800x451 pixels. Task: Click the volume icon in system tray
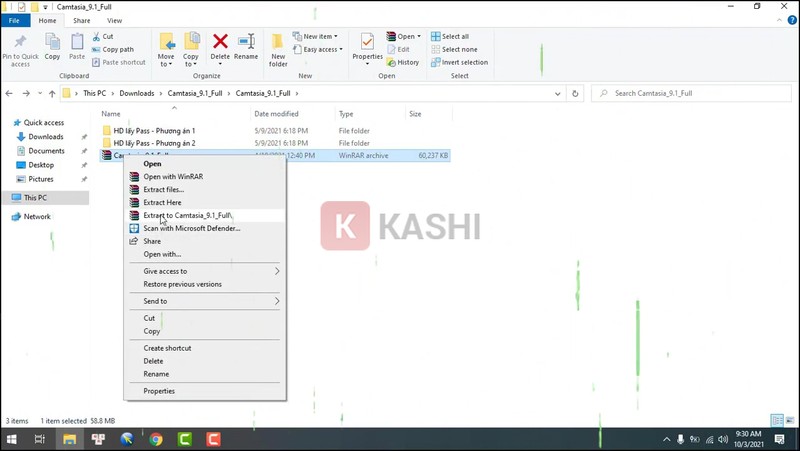click(x=723, y=439)
